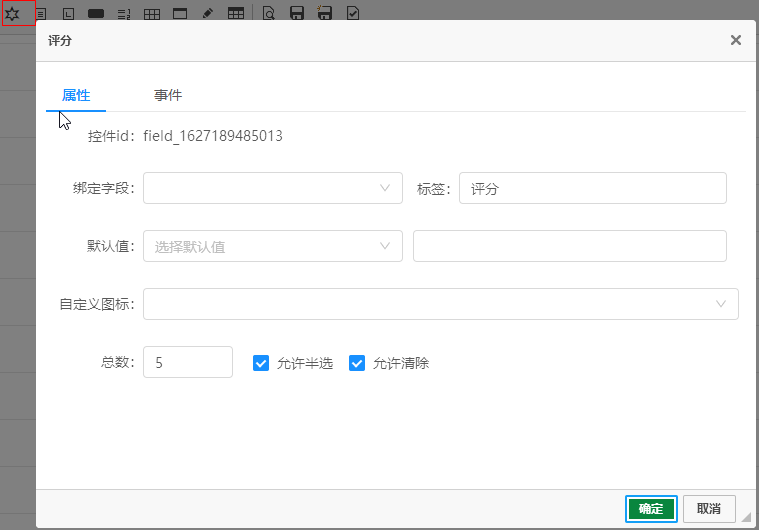The height and width of the screenshot is (530, 759).
Task: Click the save-as-new sparkle disk toolbar icon
Action: (x=324, y=13)
